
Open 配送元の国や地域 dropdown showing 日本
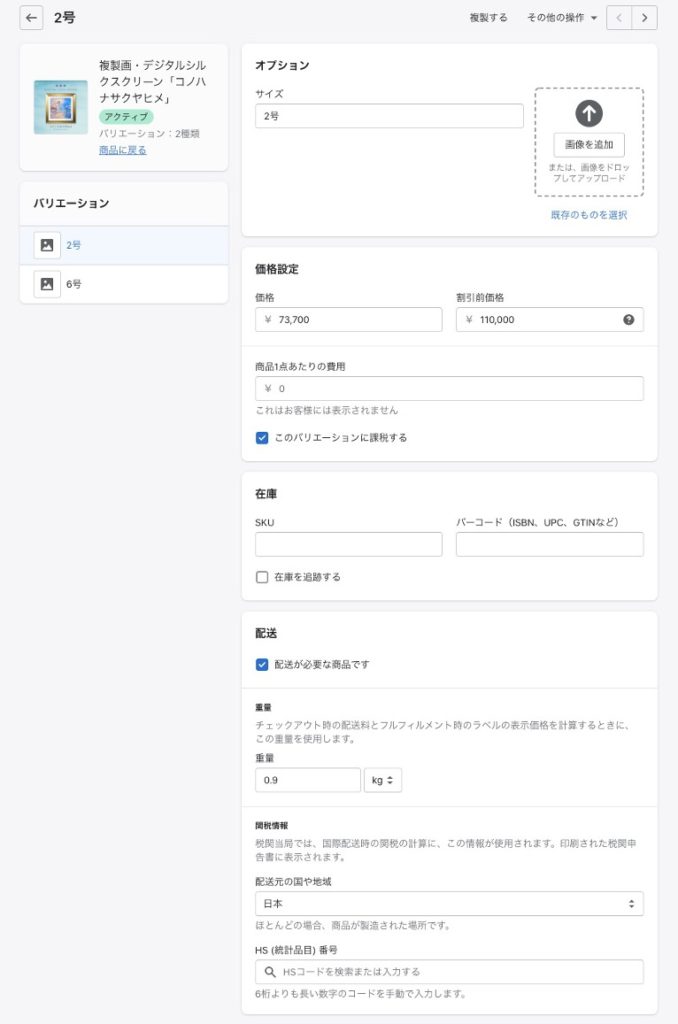(x=449, y=904)
